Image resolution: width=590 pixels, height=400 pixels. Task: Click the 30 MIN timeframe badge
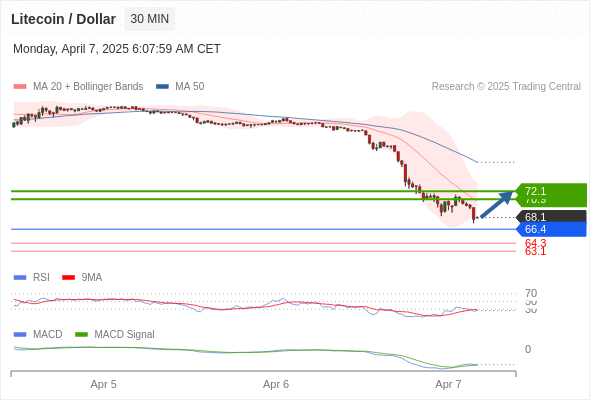coord(150,19)
